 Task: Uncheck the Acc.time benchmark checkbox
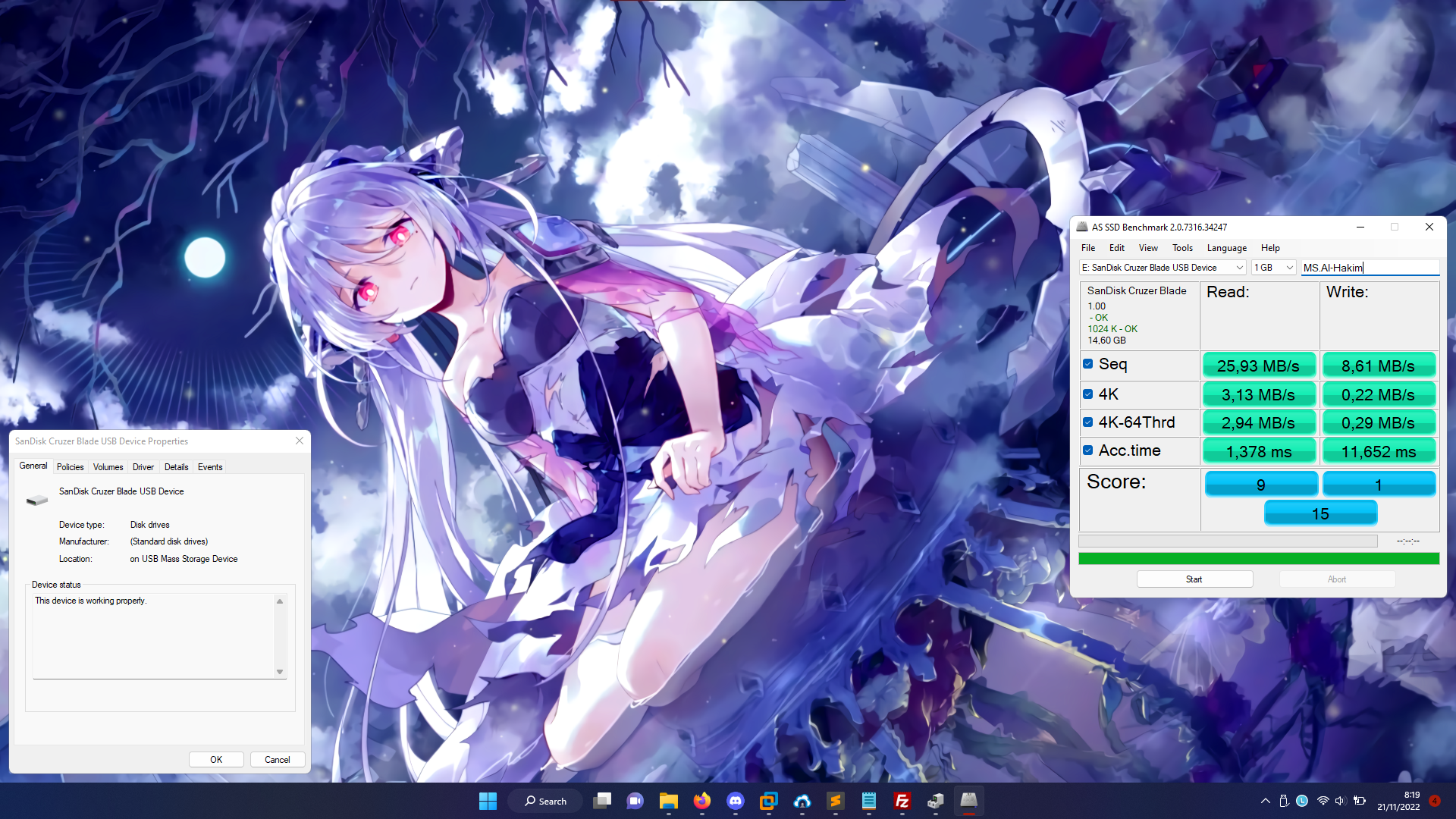[x=1087, y=450]
